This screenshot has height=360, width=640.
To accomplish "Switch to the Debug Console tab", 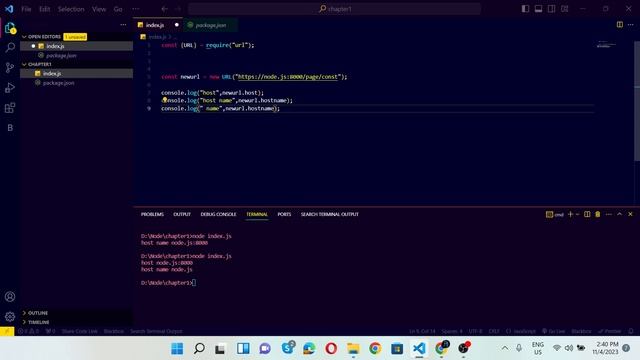I will point(218,214).
